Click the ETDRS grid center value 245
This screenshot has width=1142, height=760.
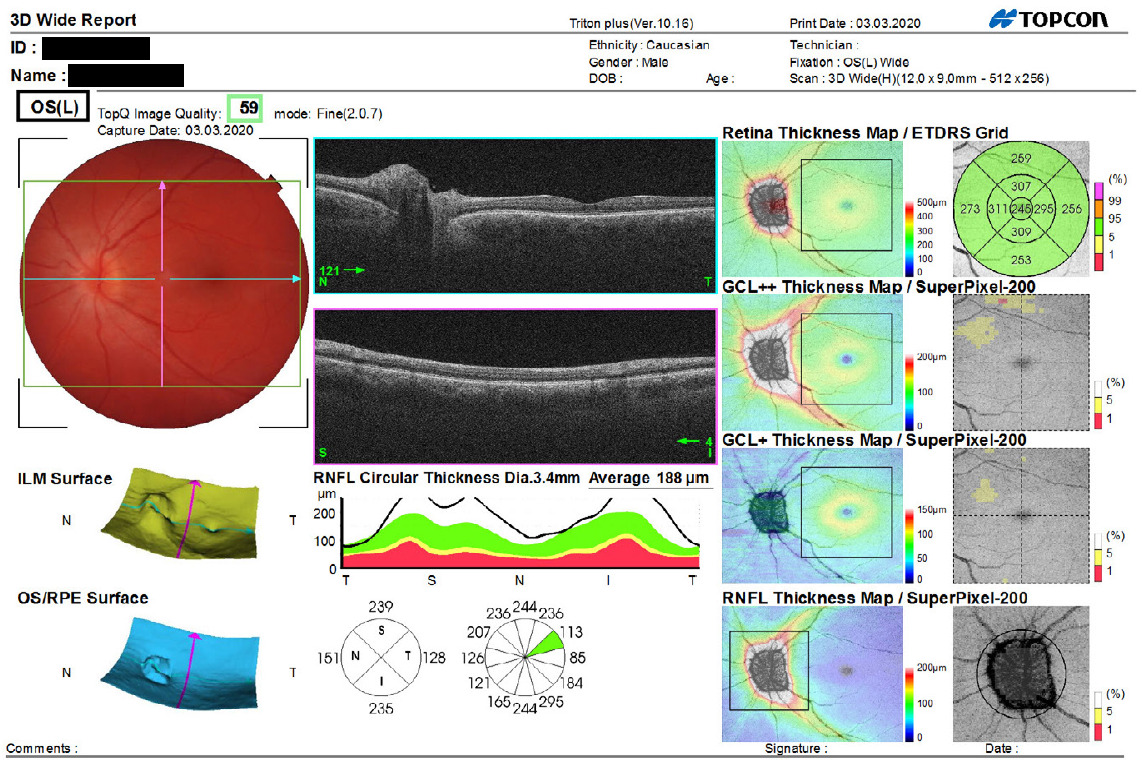coord(1020,208)
